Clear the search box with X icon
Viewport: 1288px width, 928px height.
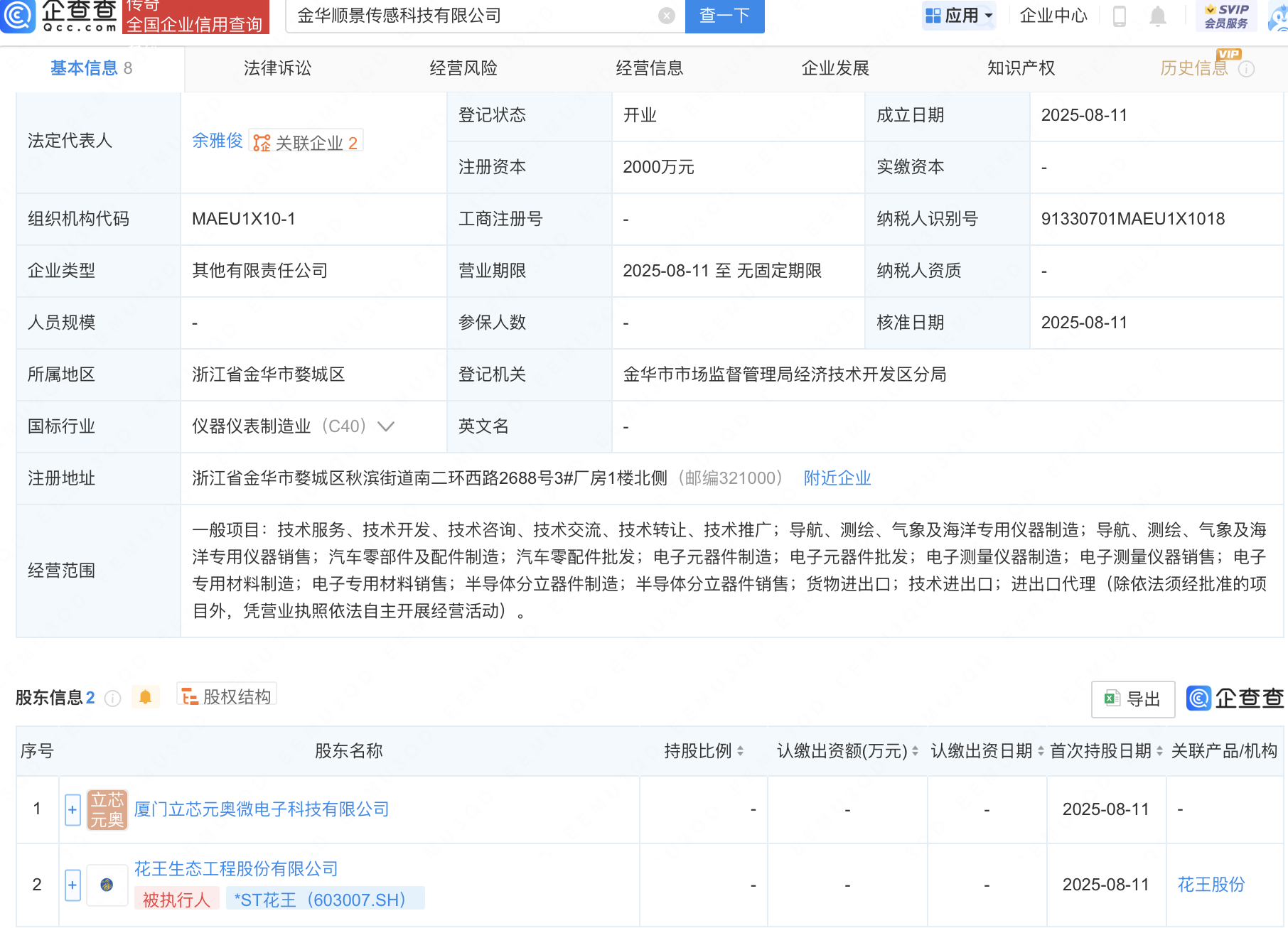(666, 16)
